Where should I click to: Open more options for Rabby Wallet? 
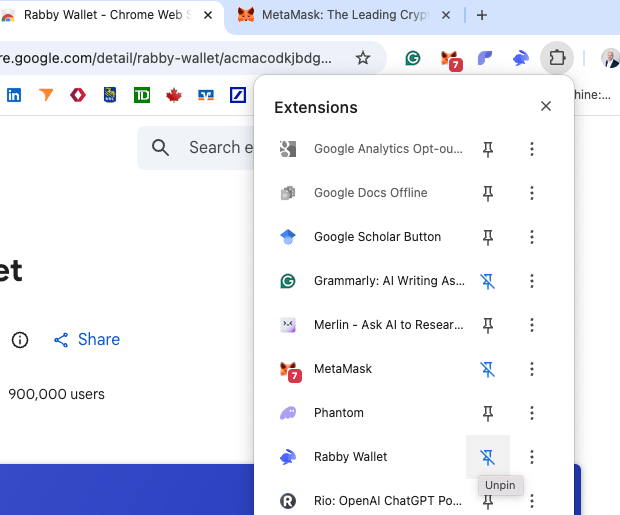(532, 457)
